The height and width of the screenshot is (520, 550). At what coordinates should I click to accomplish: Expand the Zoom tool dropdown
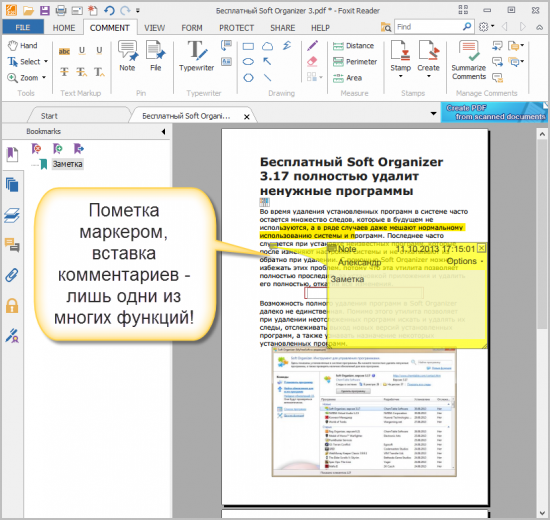(x=44, y=77)
